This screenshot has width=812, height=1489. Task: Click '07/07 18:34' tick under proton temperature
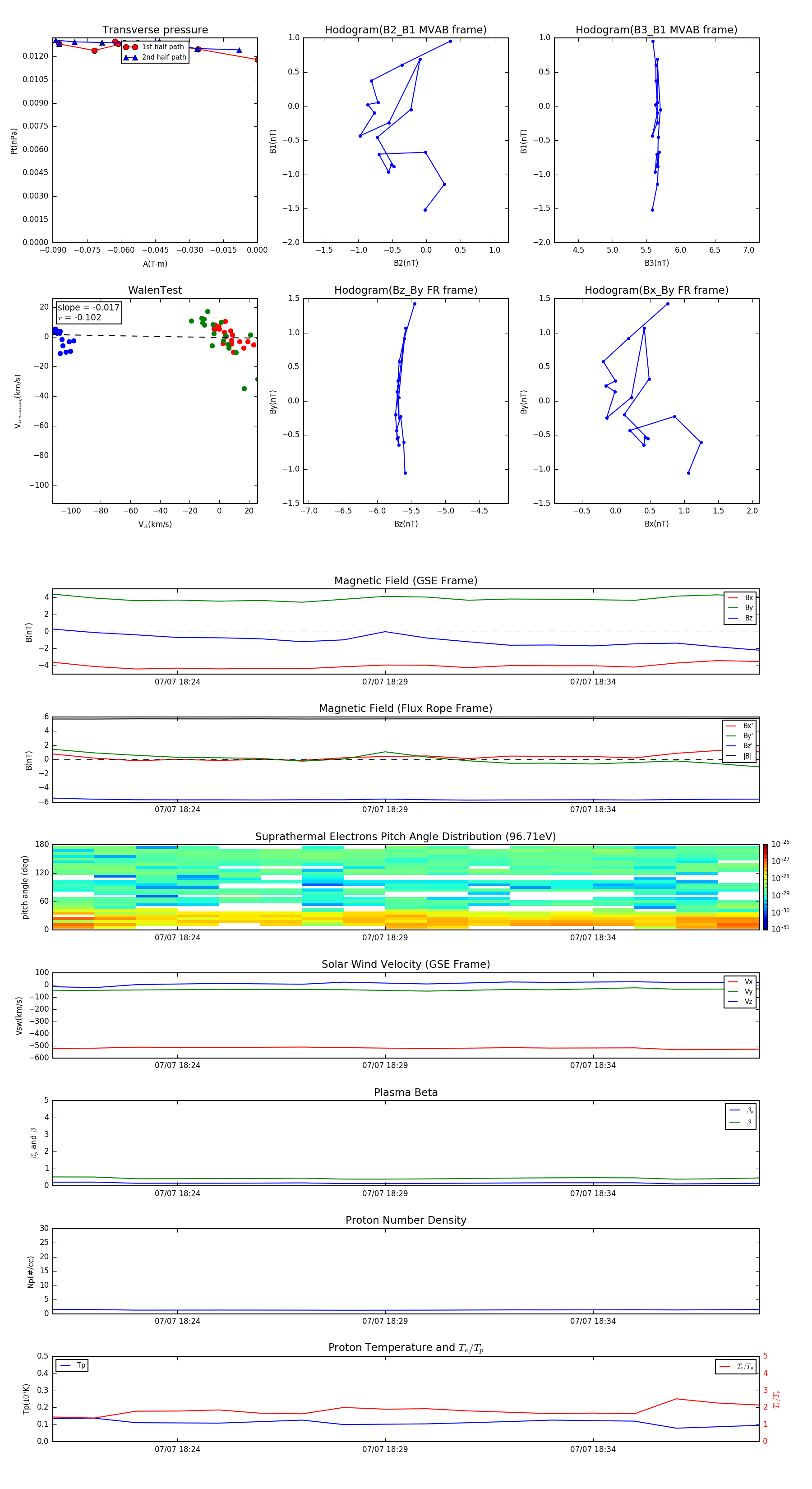coord(593,1450)
